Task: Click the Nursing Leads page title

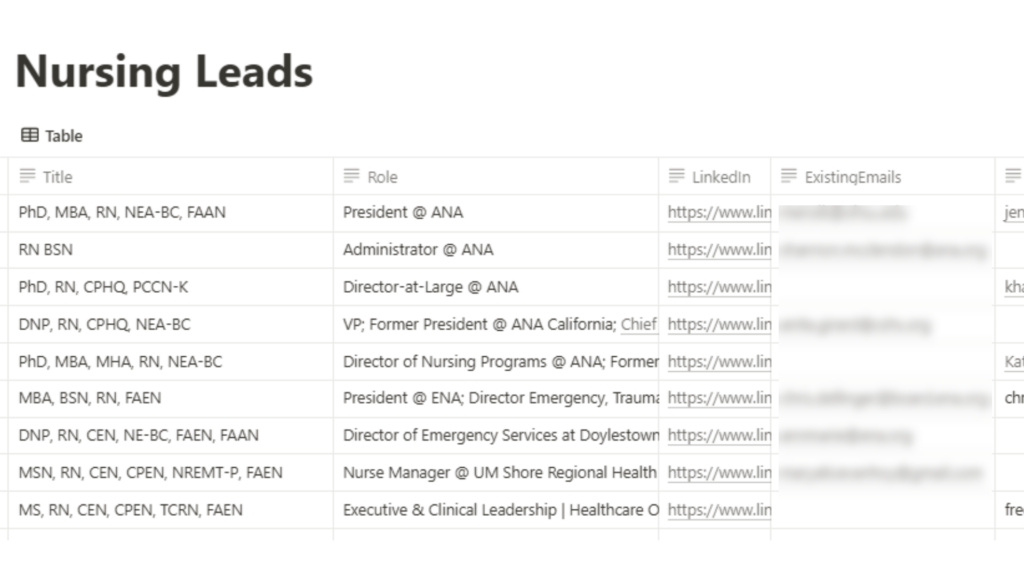Action: [x=164, y=72]
